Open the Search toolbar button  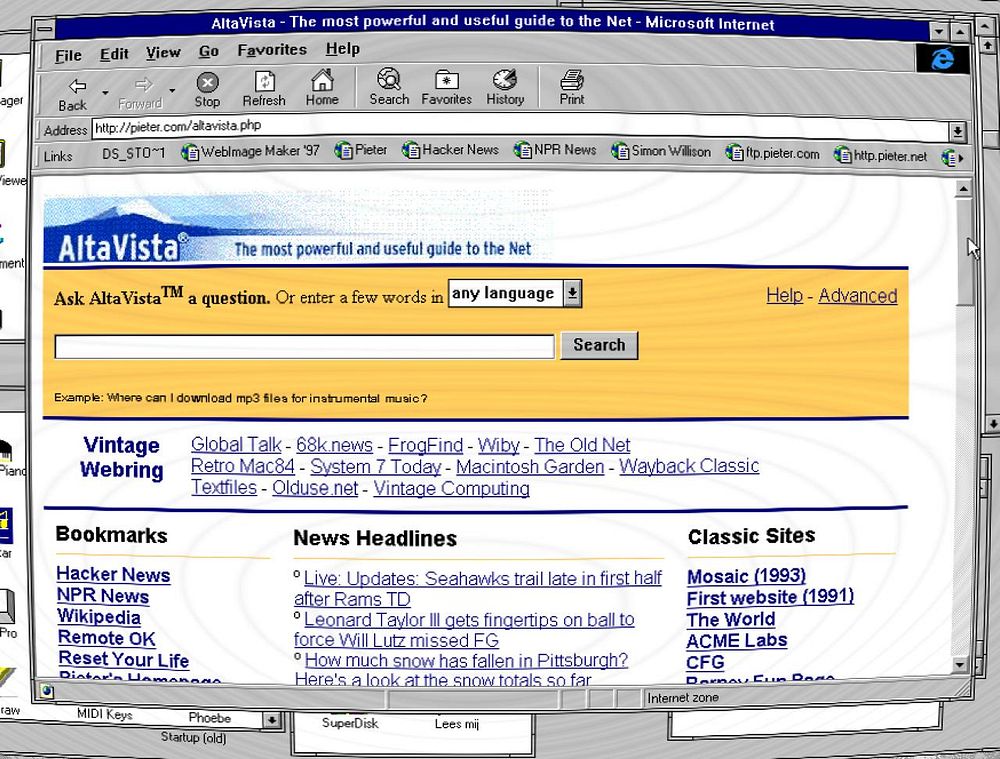click(389, 87)
